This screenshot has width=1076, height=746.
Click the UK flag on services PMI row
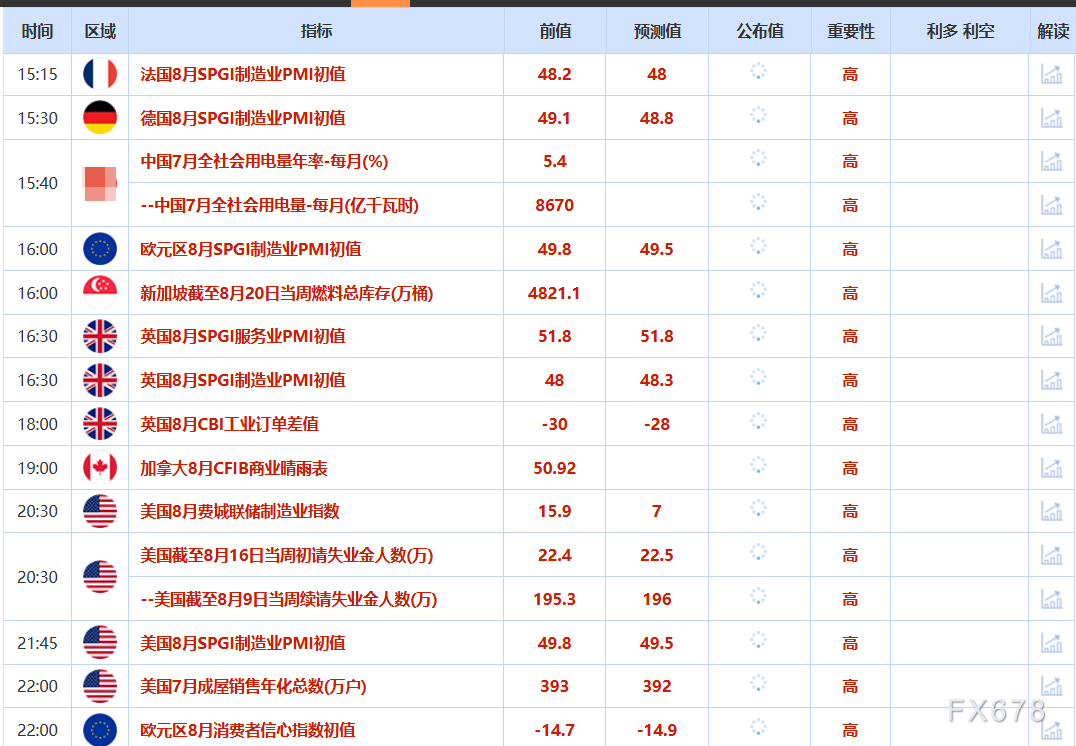pos(99,336)
